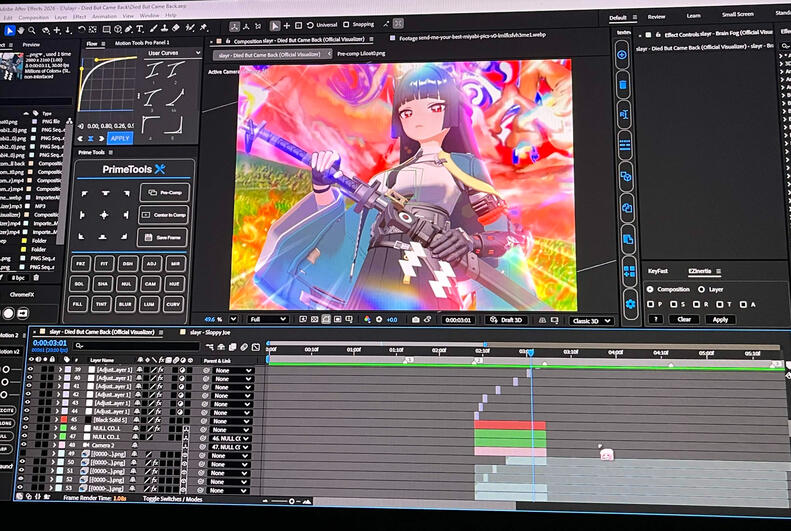Open the Effect menu

click(x=79, y=17)
